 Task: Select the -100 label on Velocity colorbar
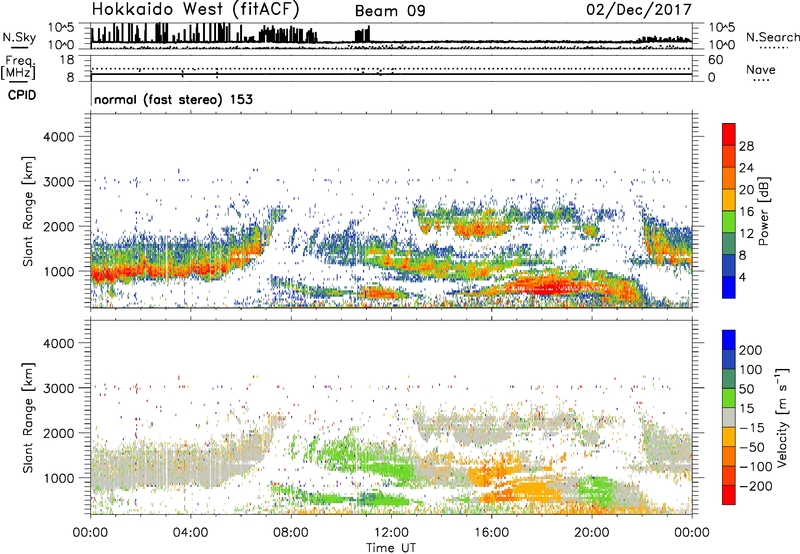point(756,467)
